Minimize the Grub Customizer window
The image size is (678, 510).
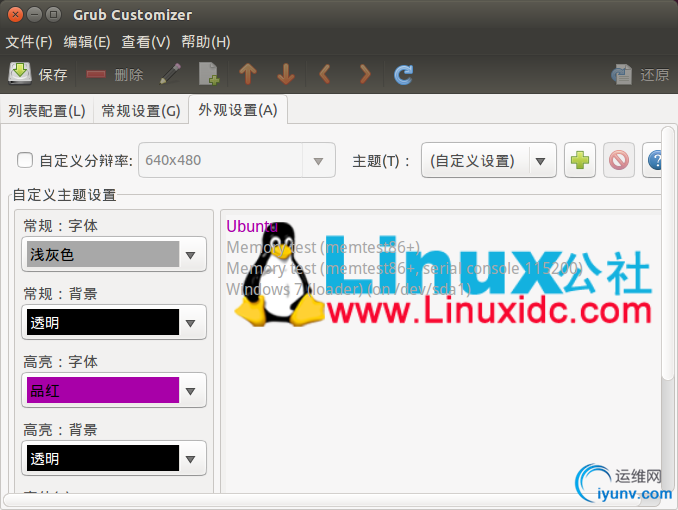click(x=35, y=15)
